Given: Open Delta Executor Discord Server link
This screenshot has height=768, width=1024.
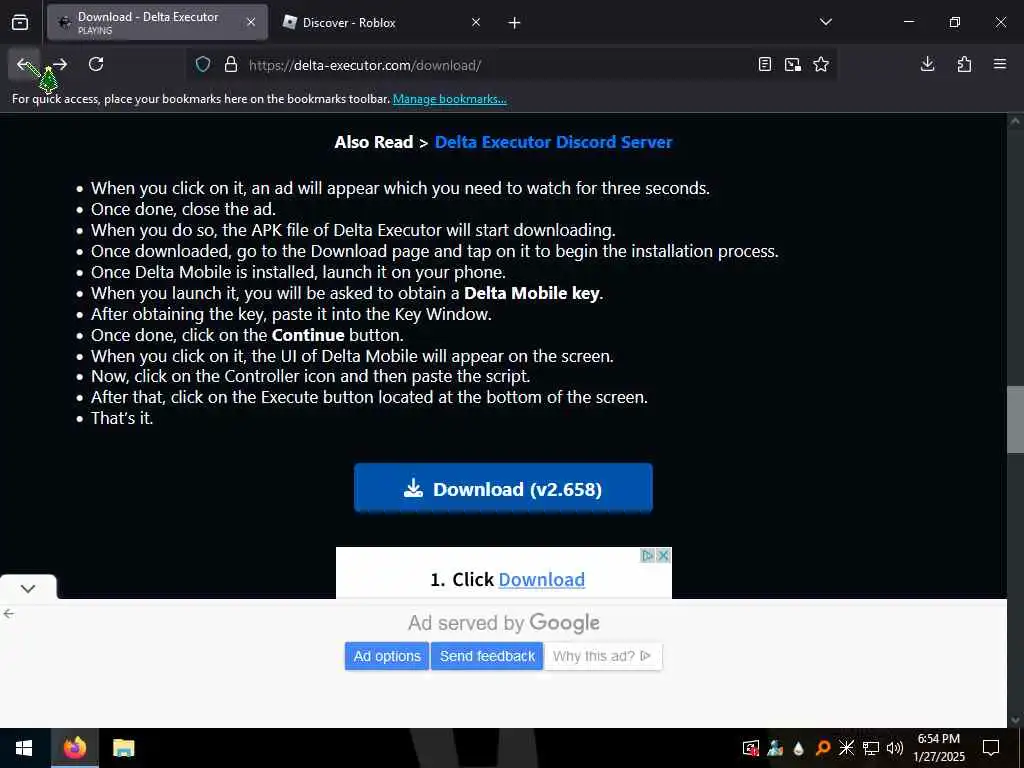Looking at the screenshot, I should coord(553,142).
